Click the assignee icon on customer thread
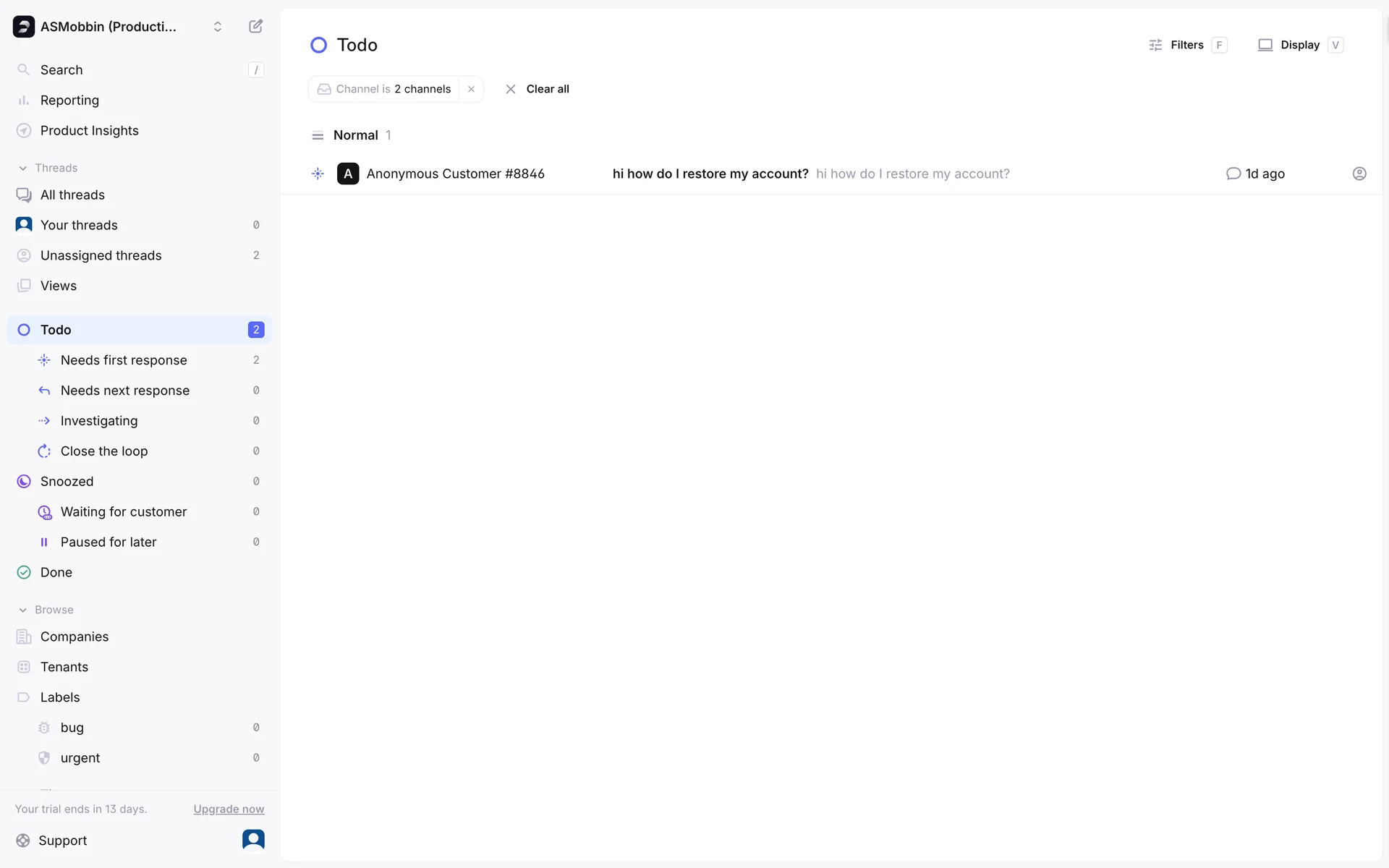This screenshot has width=1389, height=868. pyautogui.click(x=1359, y=174)
